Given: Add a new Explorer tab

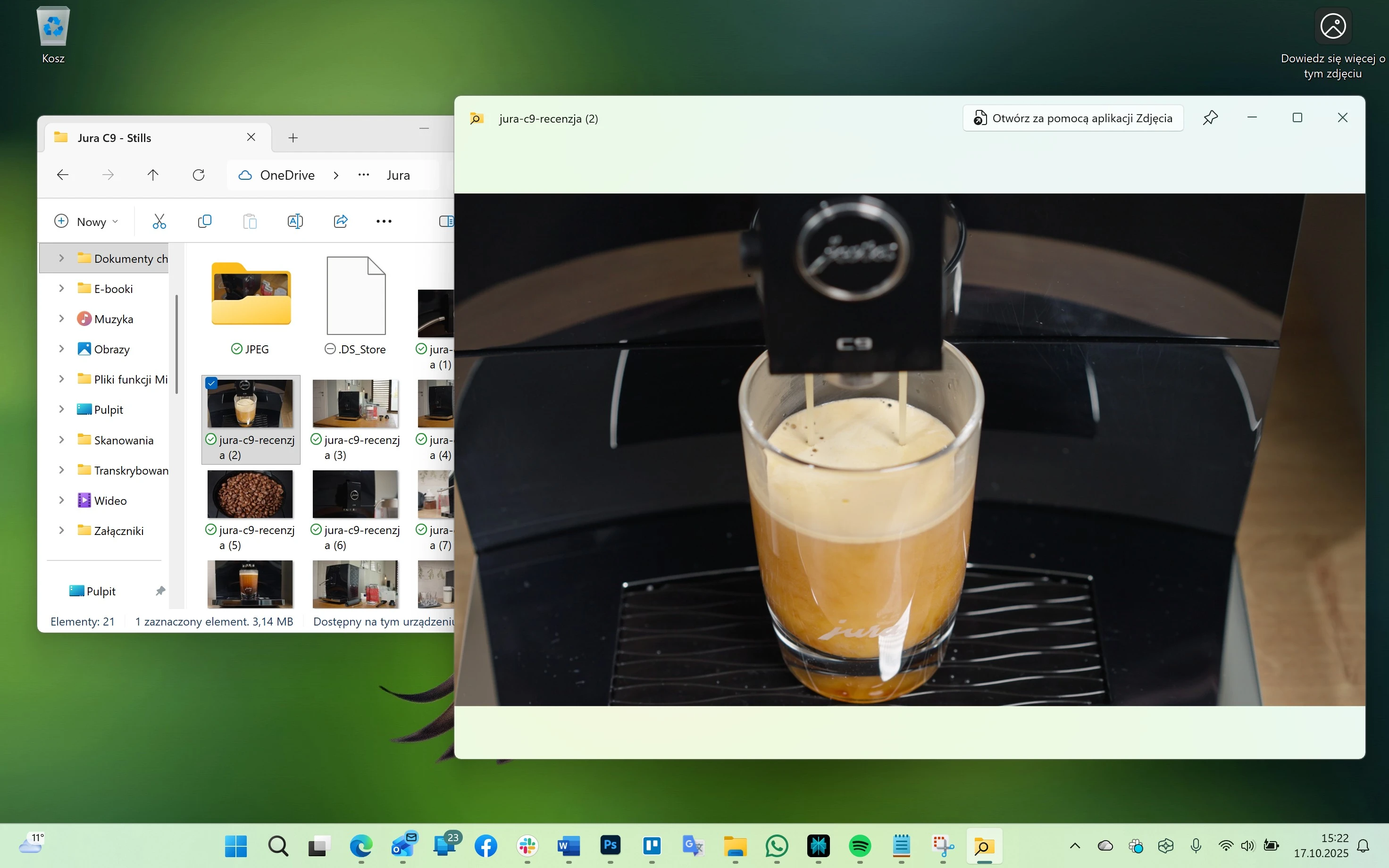Looking at the screenshot, I should point(293,138).
